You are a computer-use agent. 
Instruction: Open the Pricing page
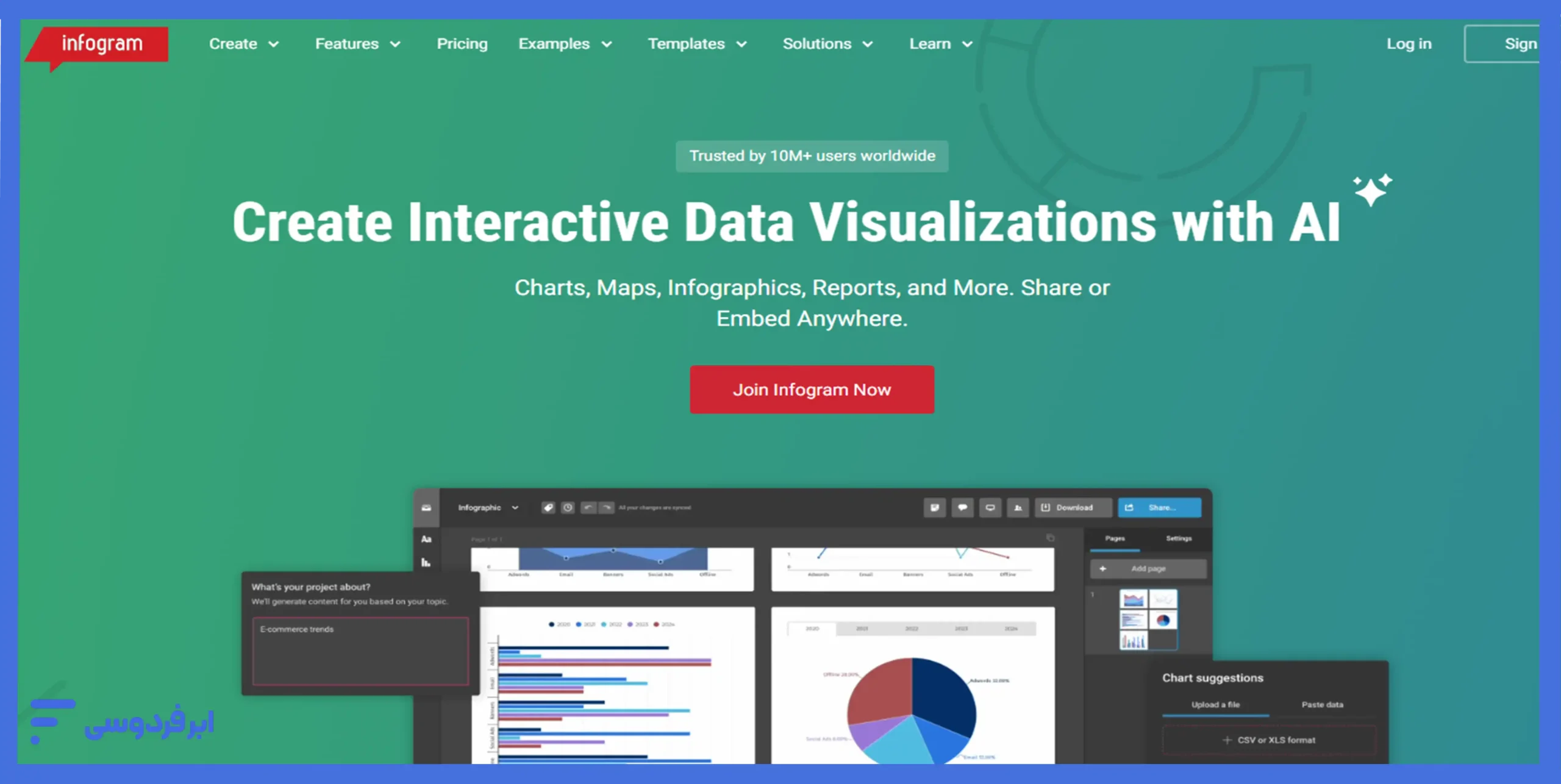pos(462,44)
